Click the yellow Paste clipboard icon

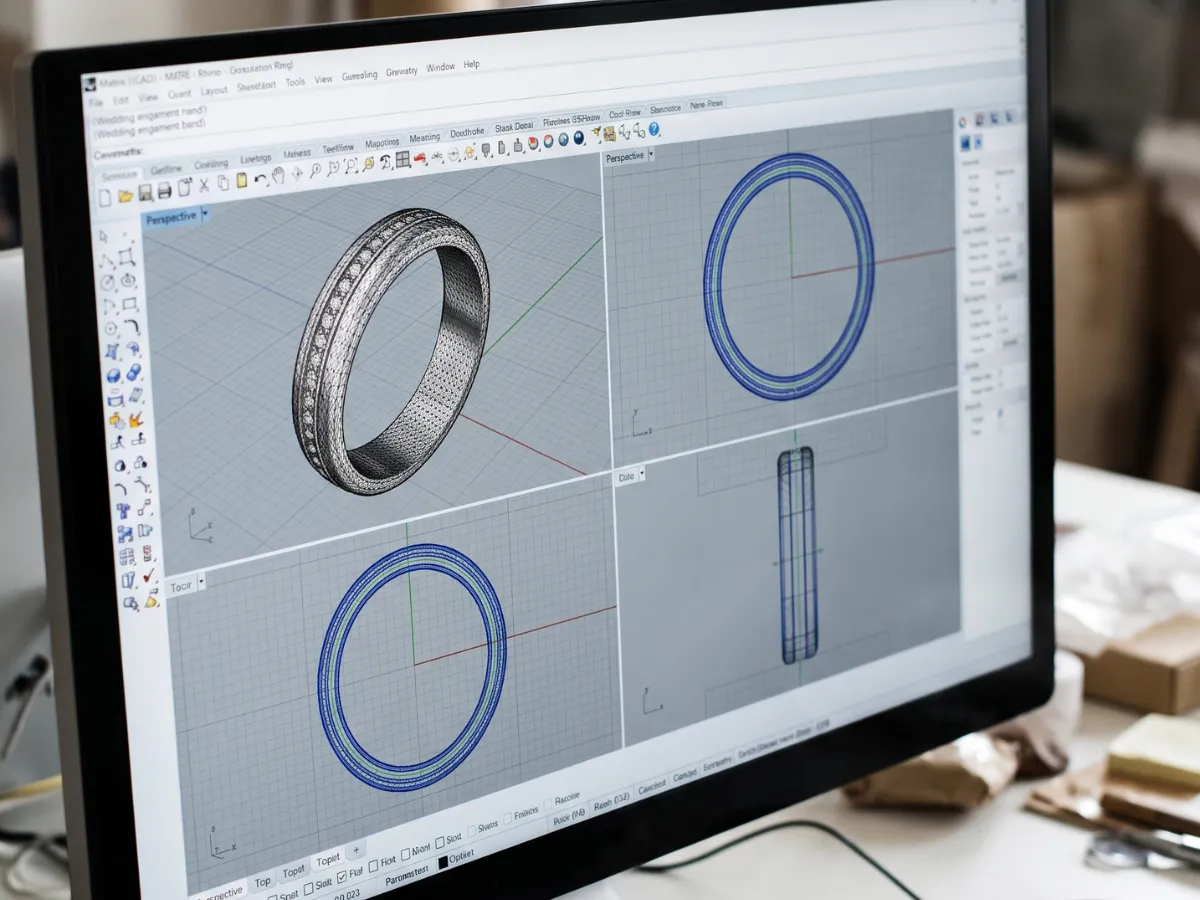point(241,180)
